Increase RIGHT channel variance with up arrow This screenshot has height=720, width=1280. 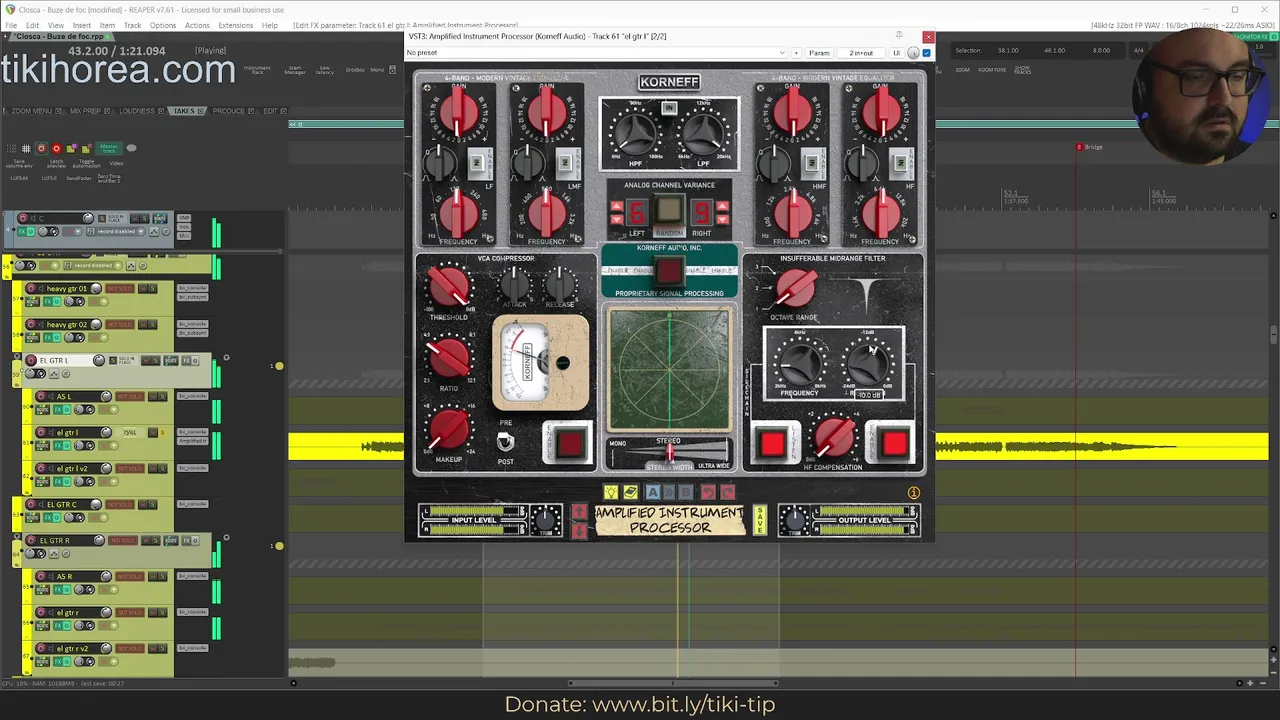click(722, 207)
